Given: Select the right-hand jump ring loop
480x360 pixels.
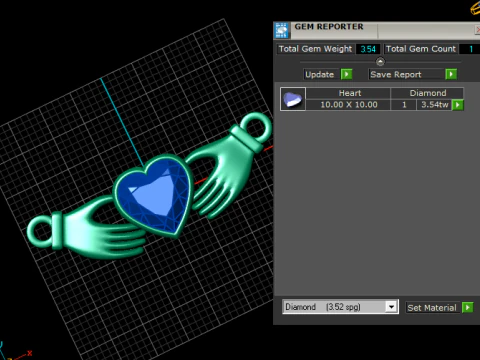Looking at the screenshot, I should [256, 128].
